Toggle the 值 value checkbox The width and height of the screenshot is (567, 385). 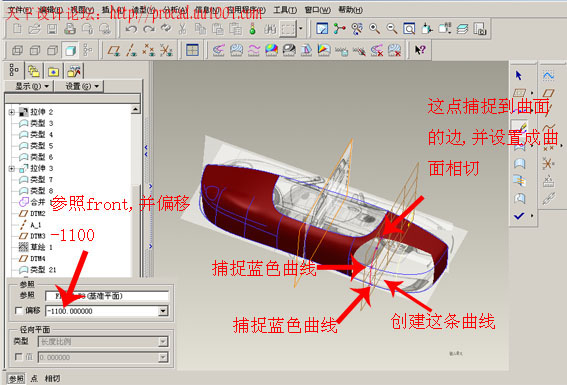(x=18, y=357)
